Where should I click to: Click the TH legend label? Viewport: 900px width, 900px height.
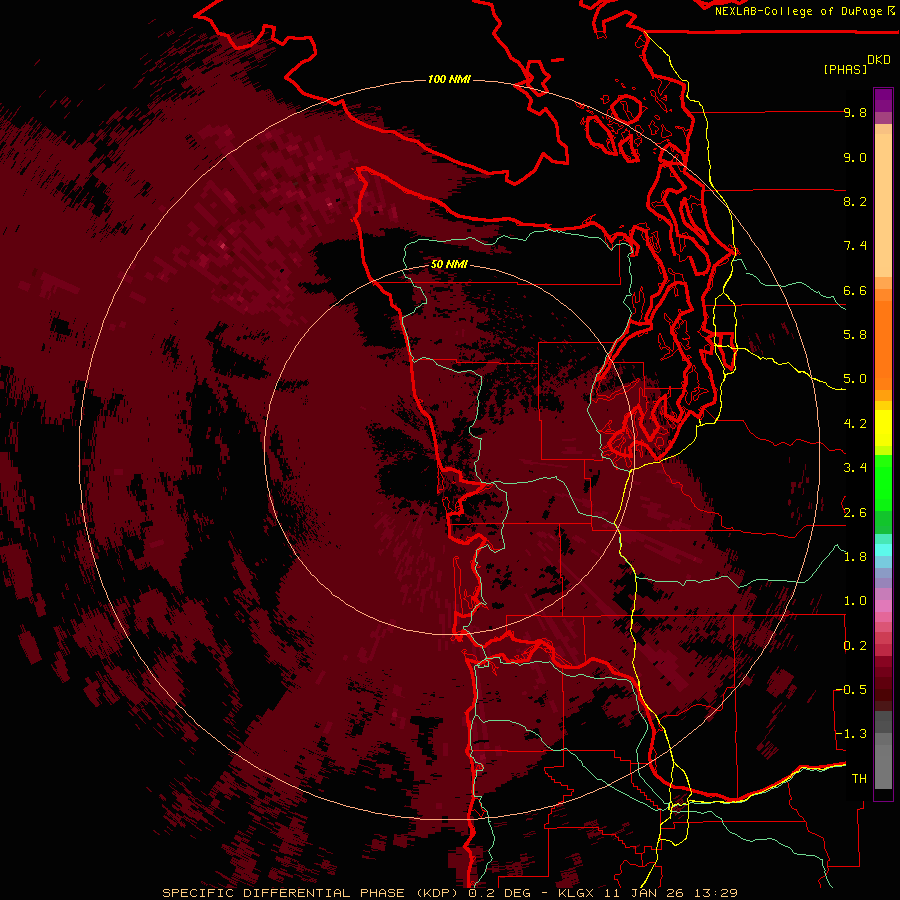[859, 779]
